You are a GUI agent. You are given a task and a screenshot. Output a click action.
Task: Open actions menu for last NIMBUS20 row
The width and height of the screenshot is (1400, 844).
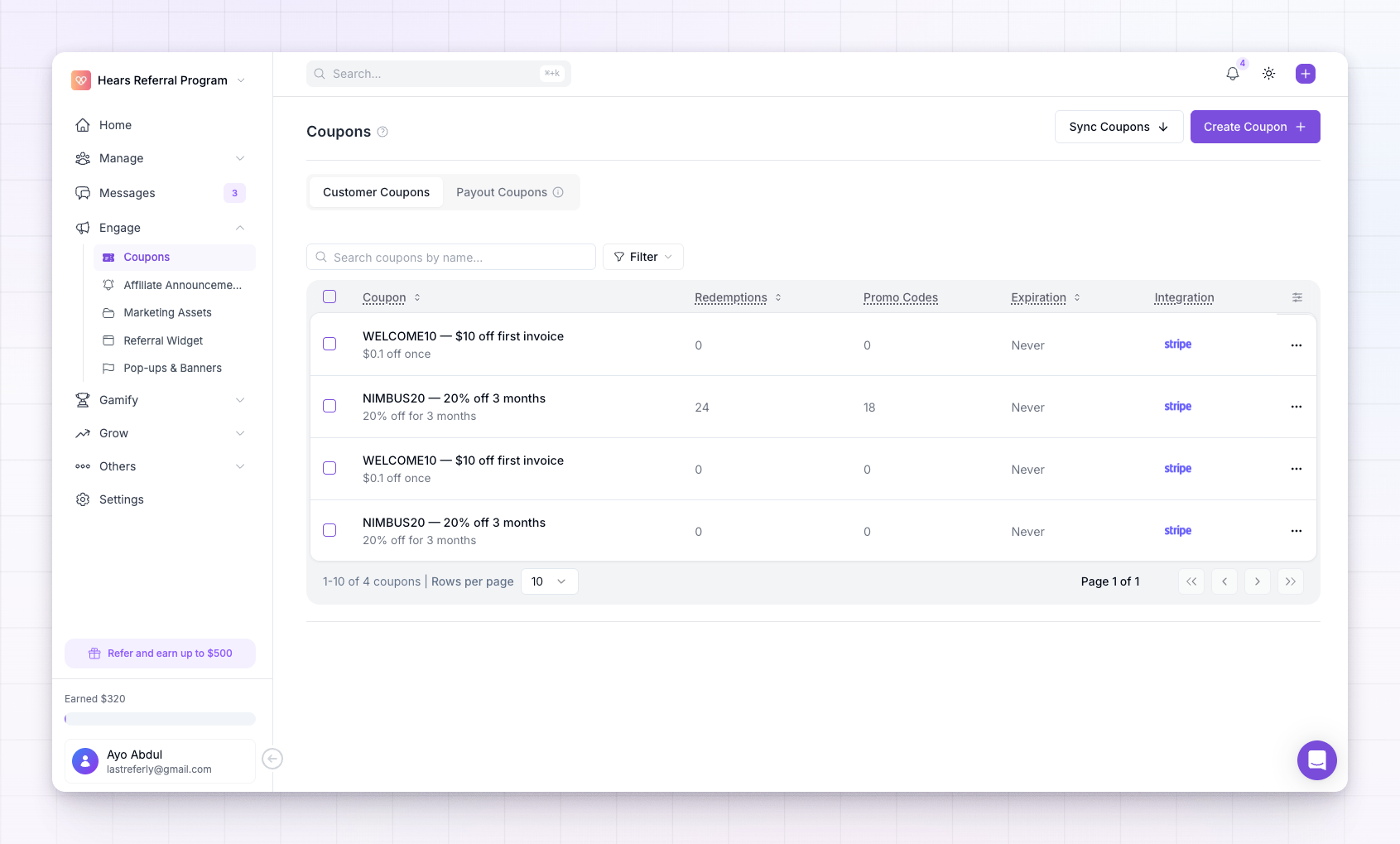[x=1297, y=531]
